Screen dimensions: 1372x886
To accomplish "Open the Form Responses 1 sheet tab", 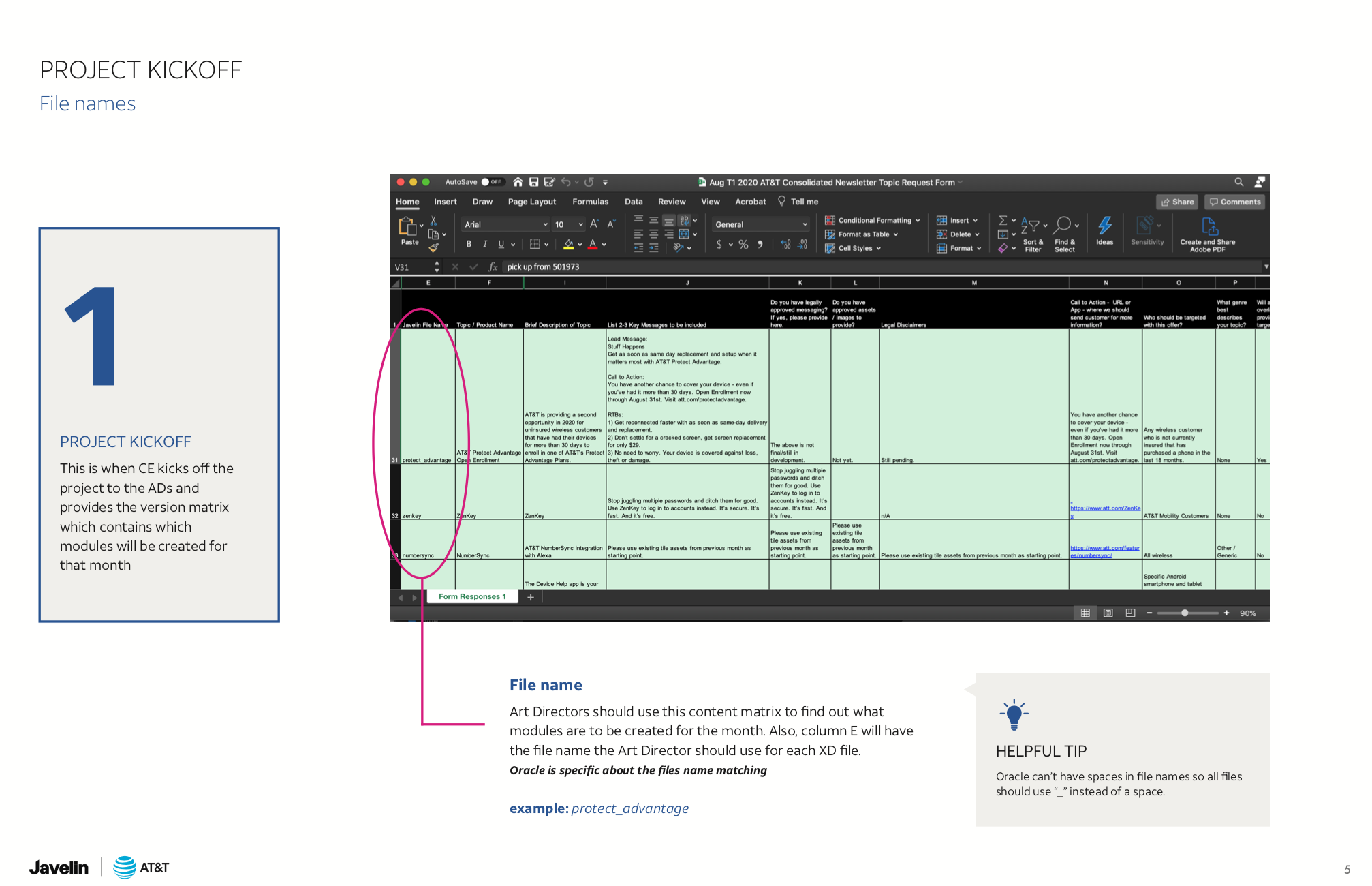I will pos(472,596).
